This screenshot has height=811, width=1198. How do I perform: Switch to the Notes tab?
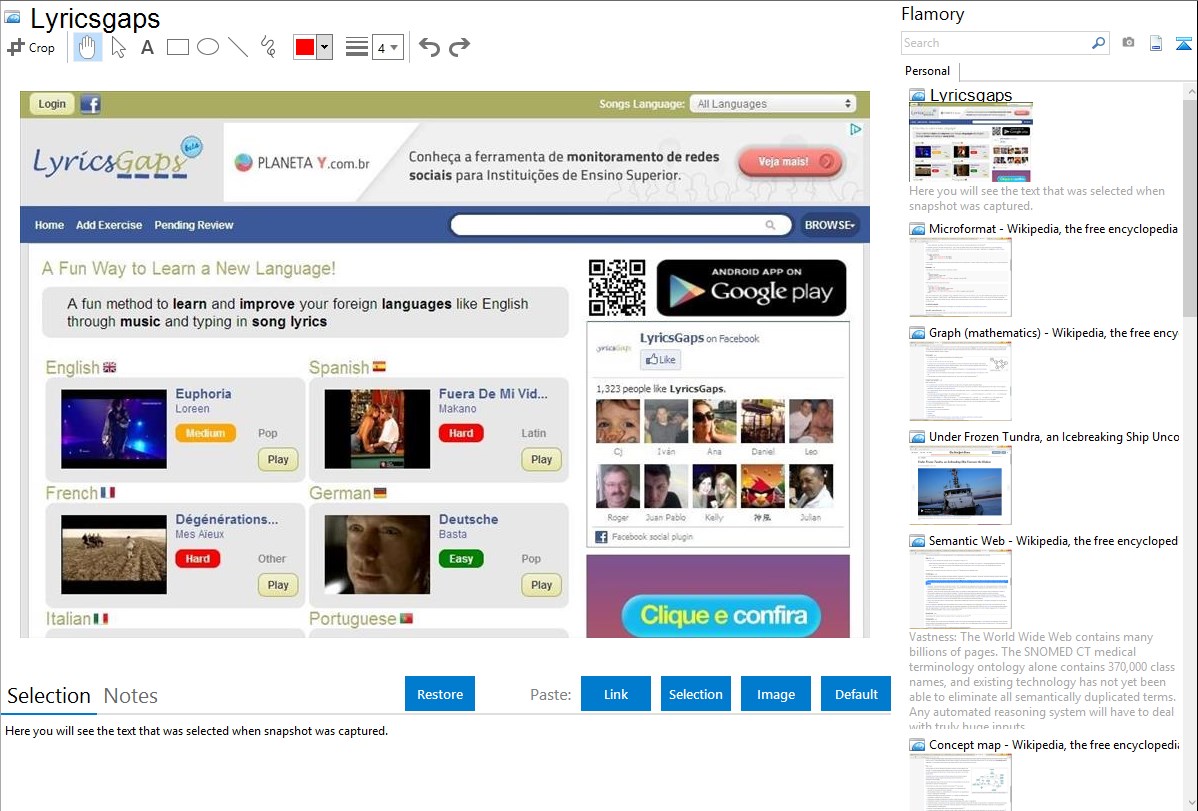click(131, 696)
